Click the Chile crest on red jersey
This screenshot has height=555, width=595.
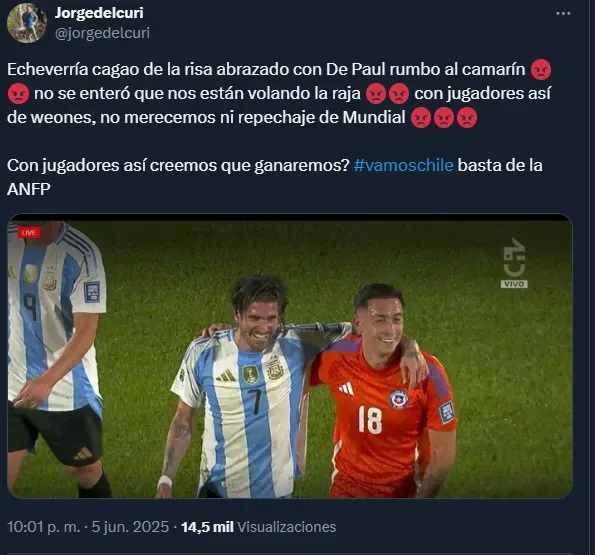pyautogui.click(x=398, y=398)
